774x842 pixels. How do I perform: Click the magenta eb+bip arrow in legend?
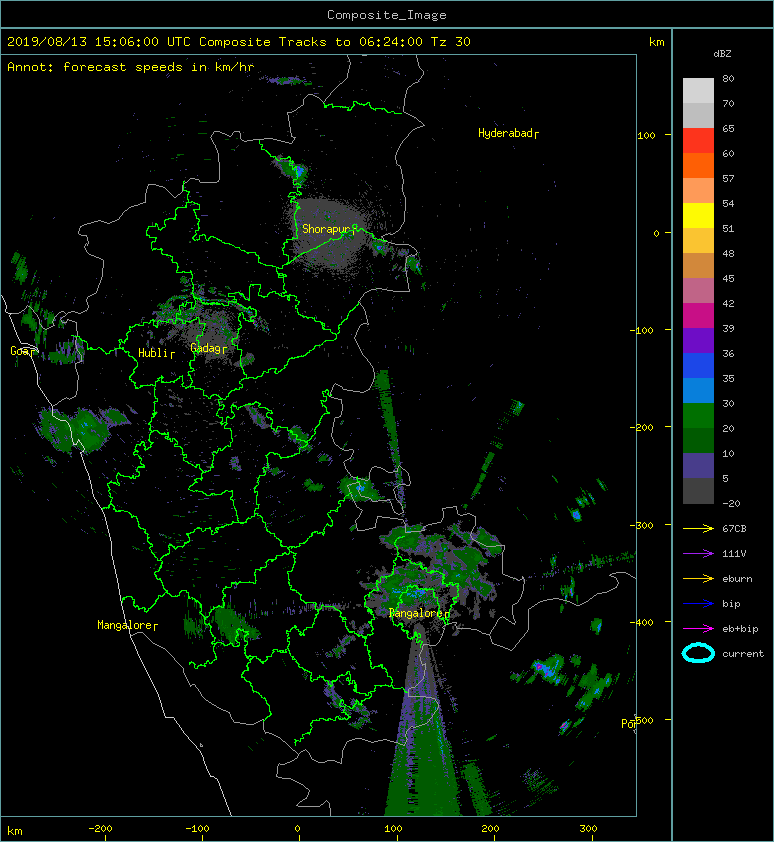click(x=698, y=628)
